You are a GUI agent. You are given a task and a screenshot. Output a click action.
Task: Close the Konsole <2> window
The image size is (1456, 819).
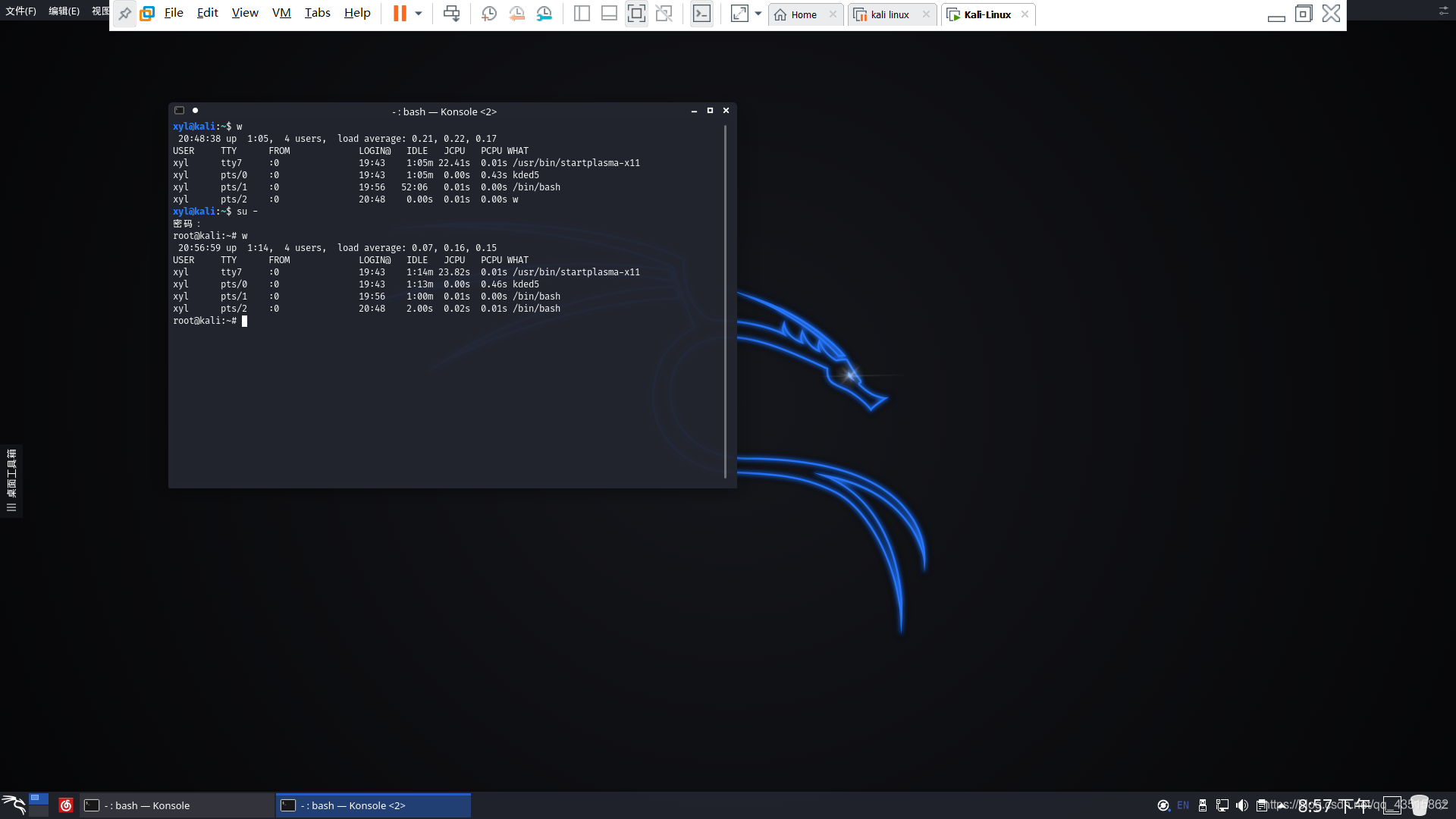tap(726, 111)
